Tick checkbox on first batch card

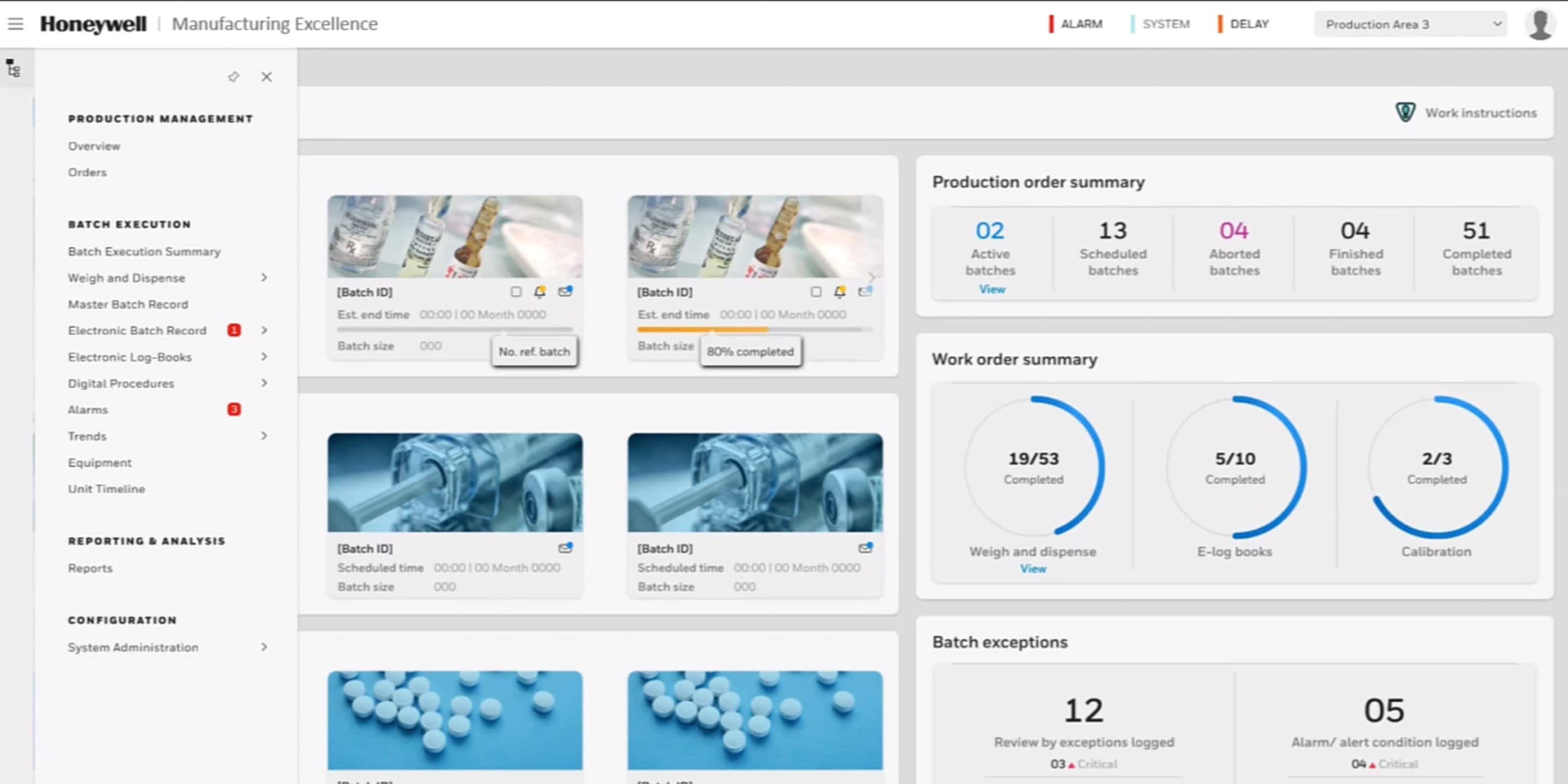tap(516, 292)
